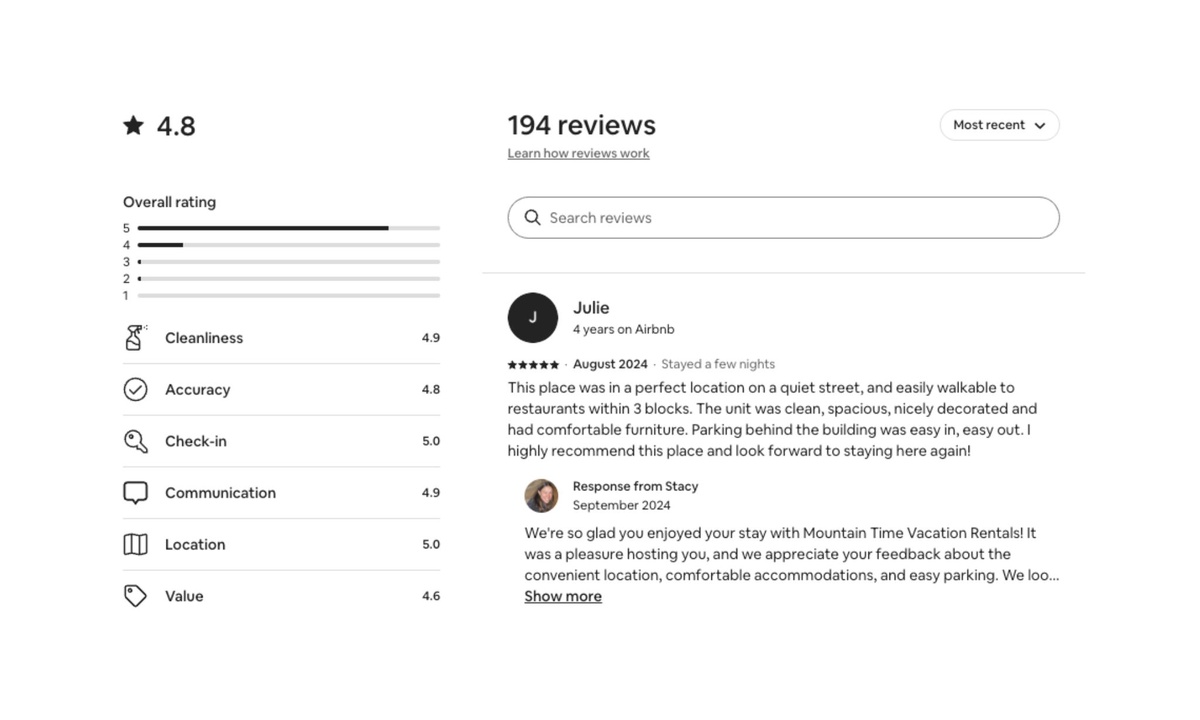
Task: Expand Stacy's response with Show more
Action: (x=563, y=597)
